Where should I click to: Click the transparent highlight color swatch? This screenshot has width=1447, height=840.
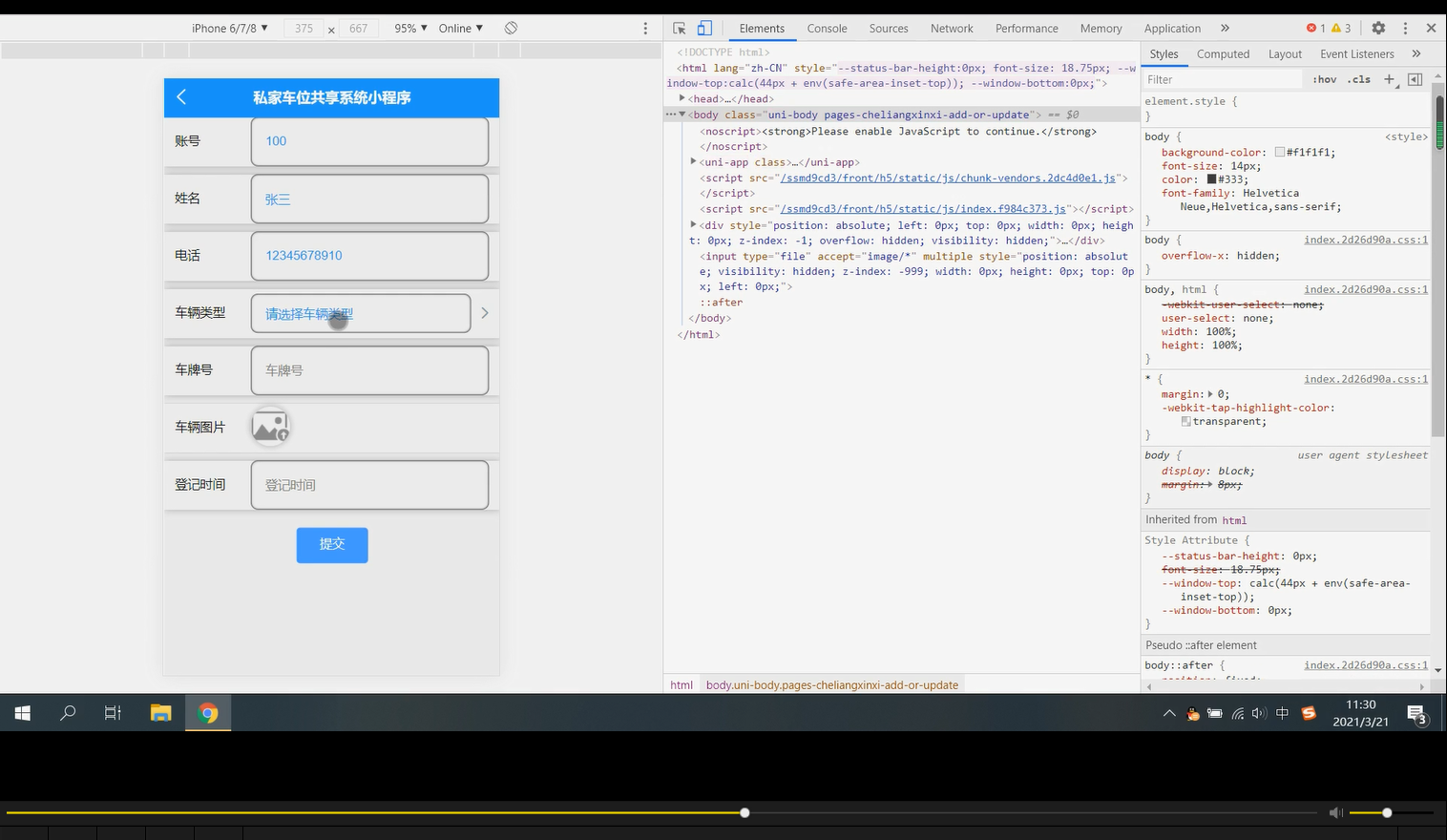[1185, 421]
